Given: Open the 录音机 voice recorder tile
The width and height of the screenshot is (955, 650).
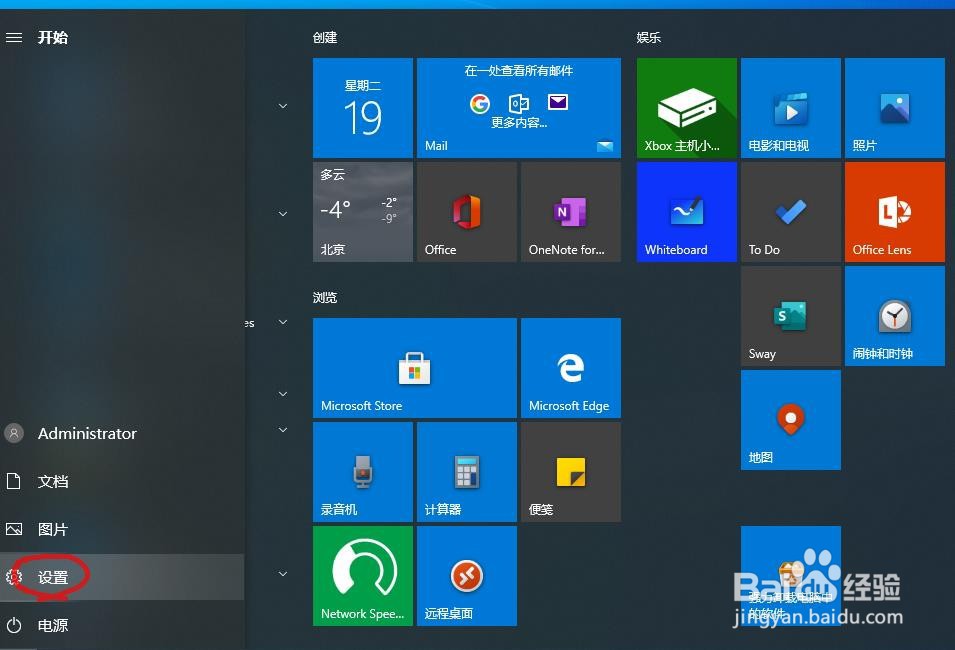Looking at the screenshot, I should pyautogui.click(x=363, y=472).
